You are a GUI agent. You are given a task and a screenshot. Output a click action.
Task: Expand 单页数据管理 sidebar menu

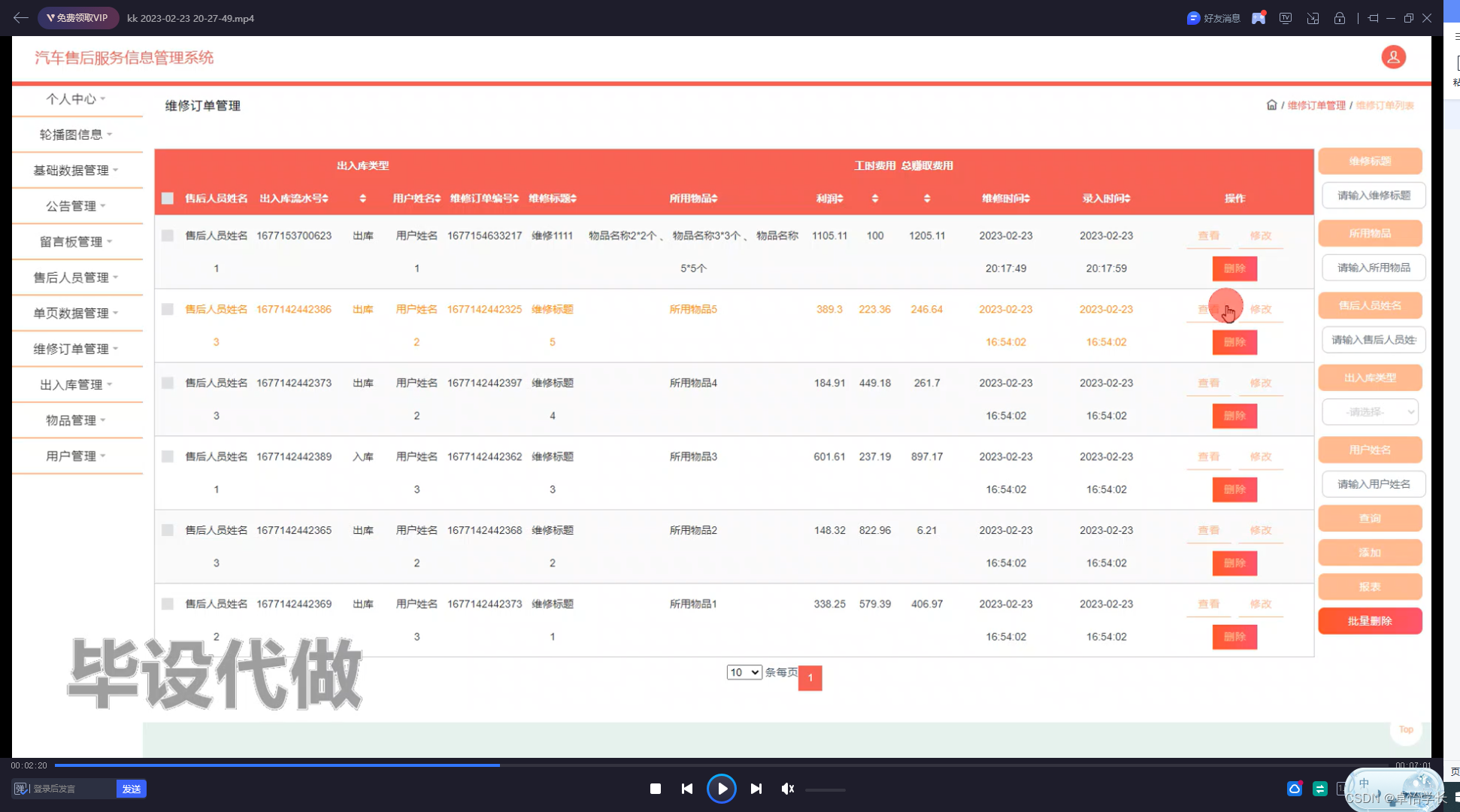77,314
